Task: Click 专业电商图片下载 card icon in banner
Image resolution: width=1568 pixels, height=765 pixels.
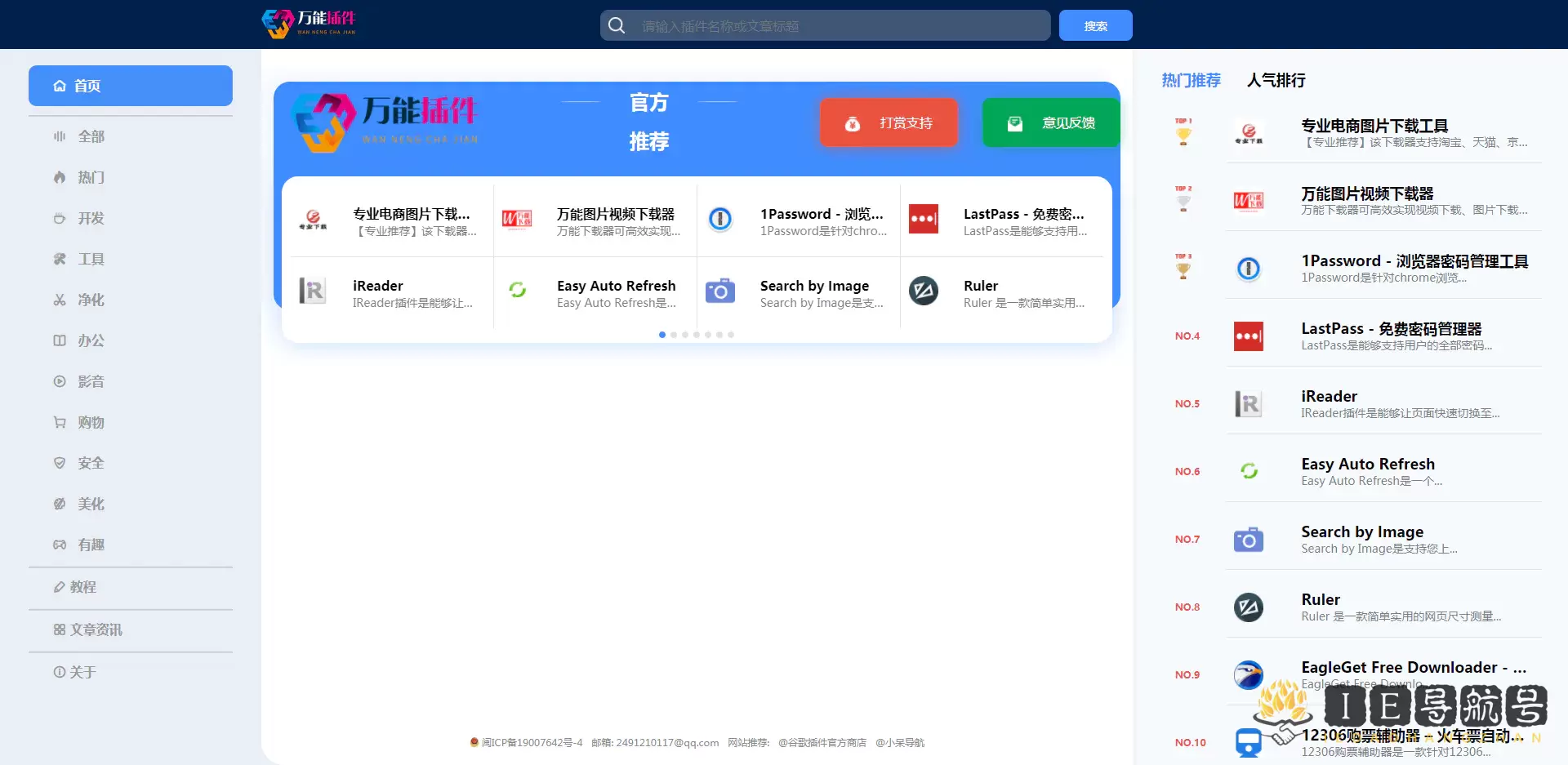Action: (313, 219)
